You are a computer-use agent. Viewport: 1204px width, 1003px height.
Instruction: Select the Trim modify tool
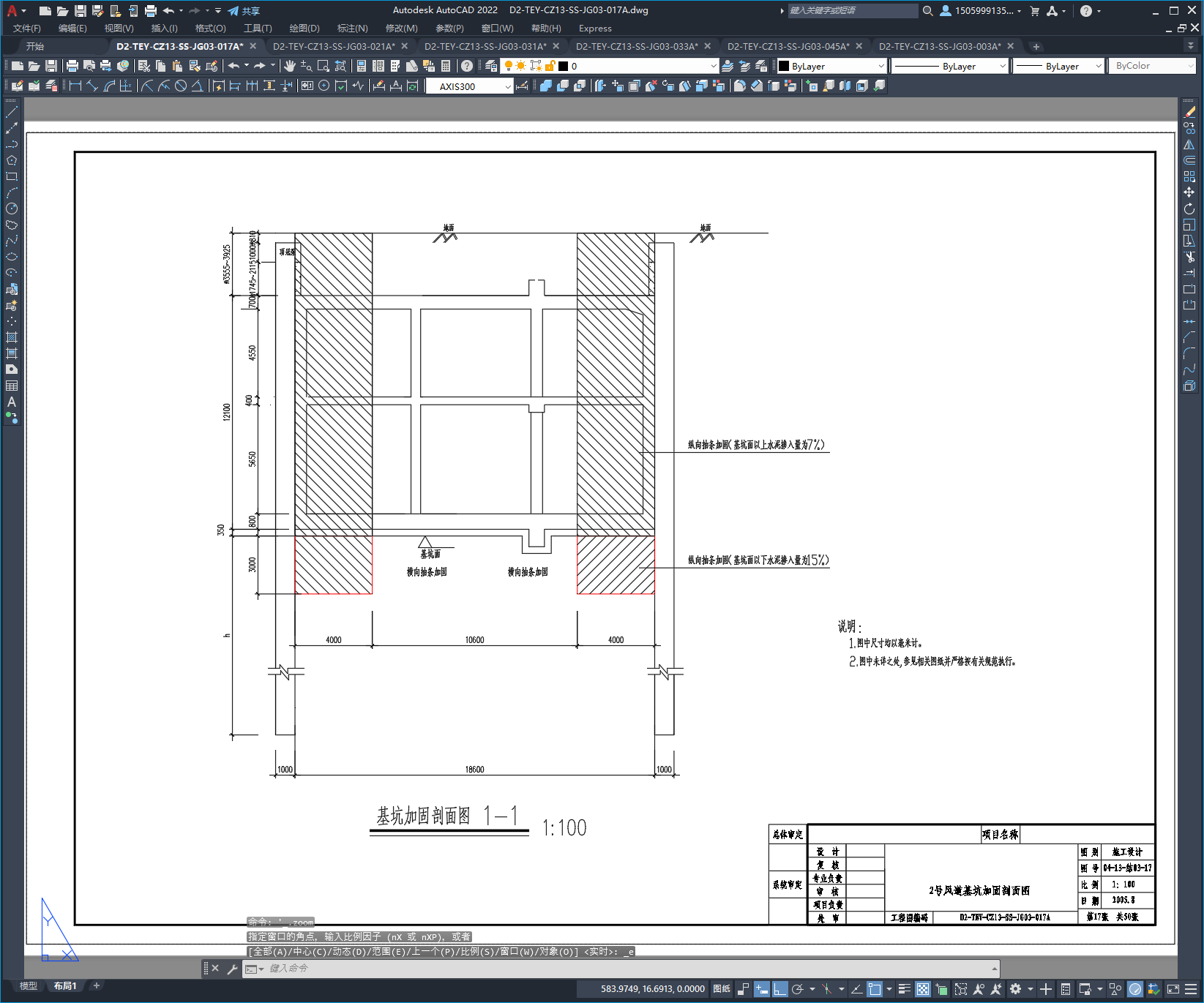point(1189,257)
